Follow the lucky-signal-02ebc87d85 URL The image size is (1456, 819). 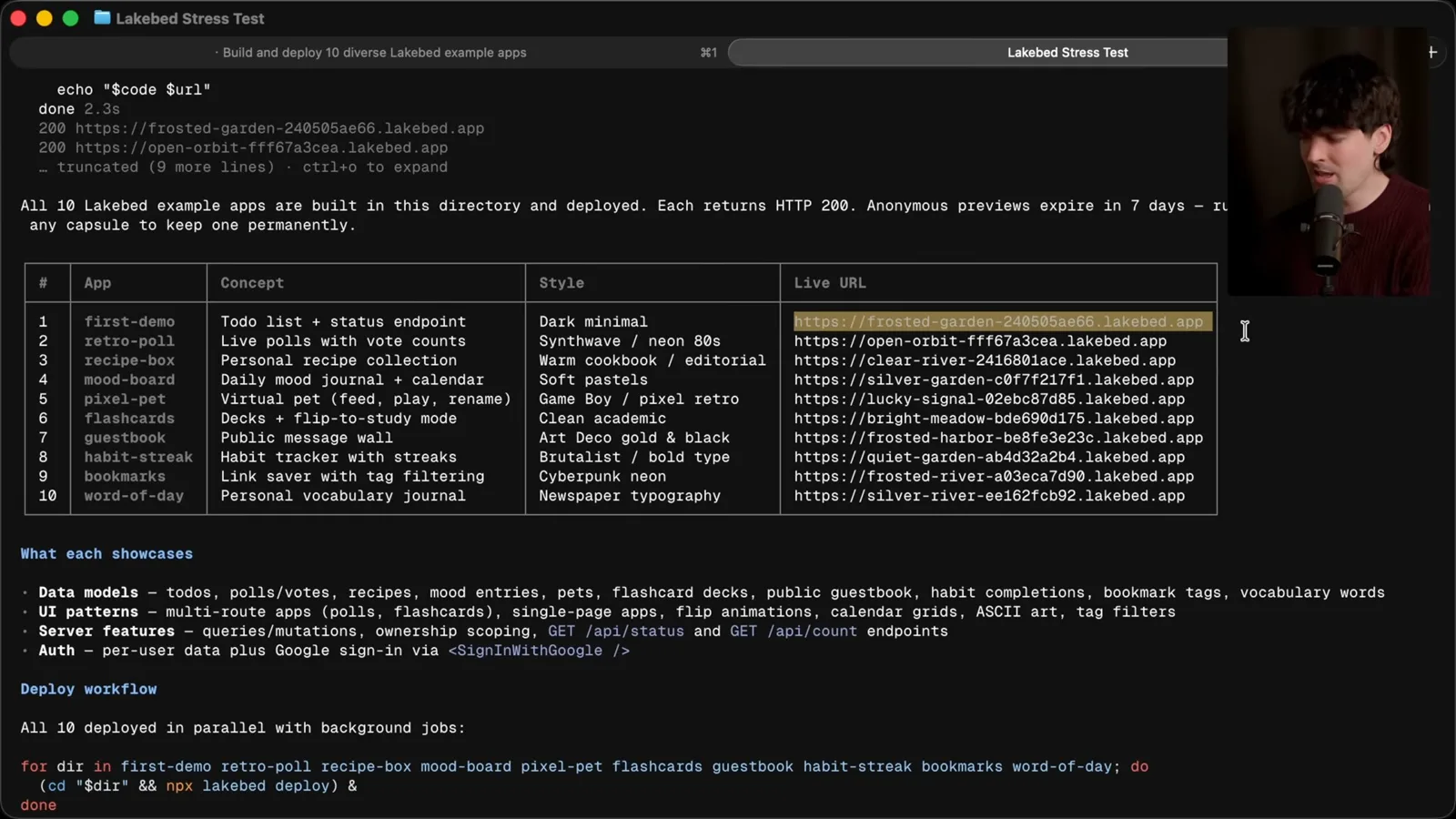point(989,399)
